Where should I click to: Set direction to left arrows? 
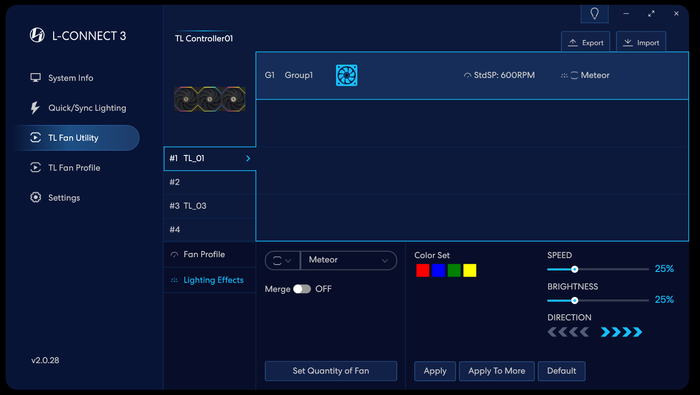[x=568, y=332]
